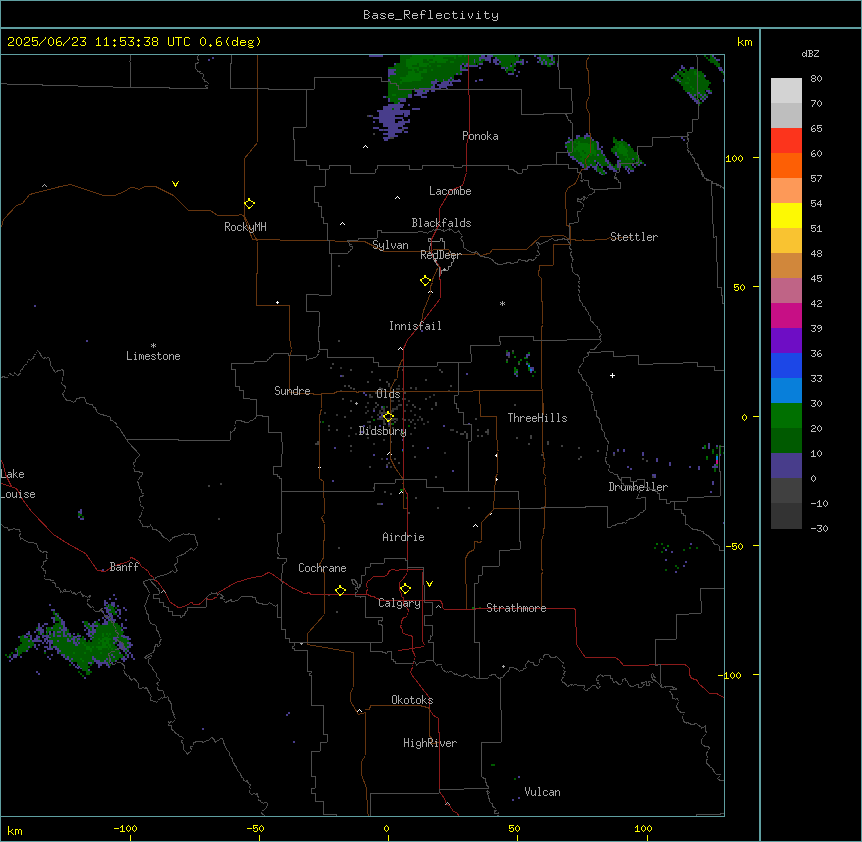The height and width of the screenshot is (842, 862).
Task: Click the yellow diamond marker near RockyMH
Action: pos(250,204)
